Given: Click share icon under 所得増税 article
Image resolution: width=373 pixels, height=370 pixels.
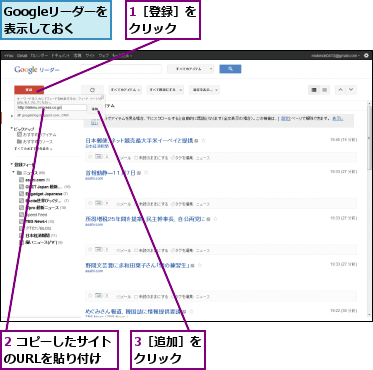Looking at the screenshot, I should pyautogui.click(x=99, y=249).
